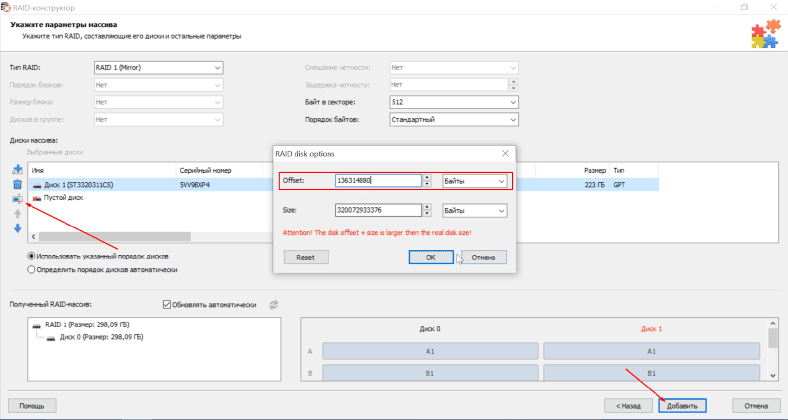
Task: Select the Пустой диск row icon
Action: pyautogui.click(x=38, y=199)
